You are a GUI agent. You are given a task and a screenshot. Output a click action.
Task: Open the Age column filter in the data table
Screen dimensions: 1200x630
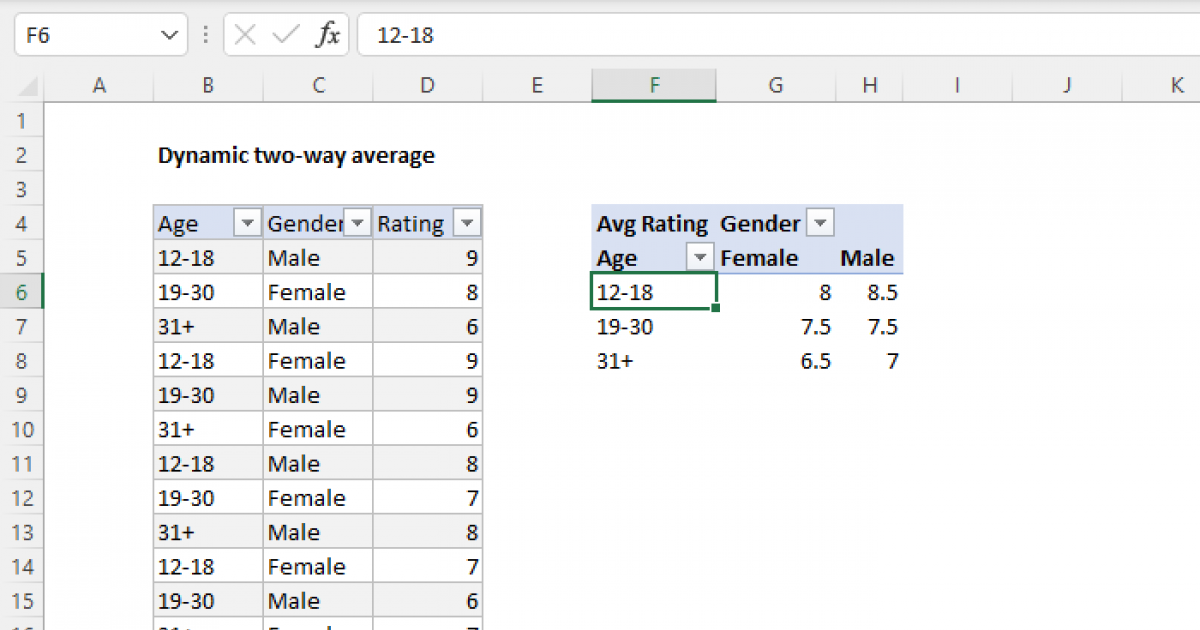(x=246, y=222)
